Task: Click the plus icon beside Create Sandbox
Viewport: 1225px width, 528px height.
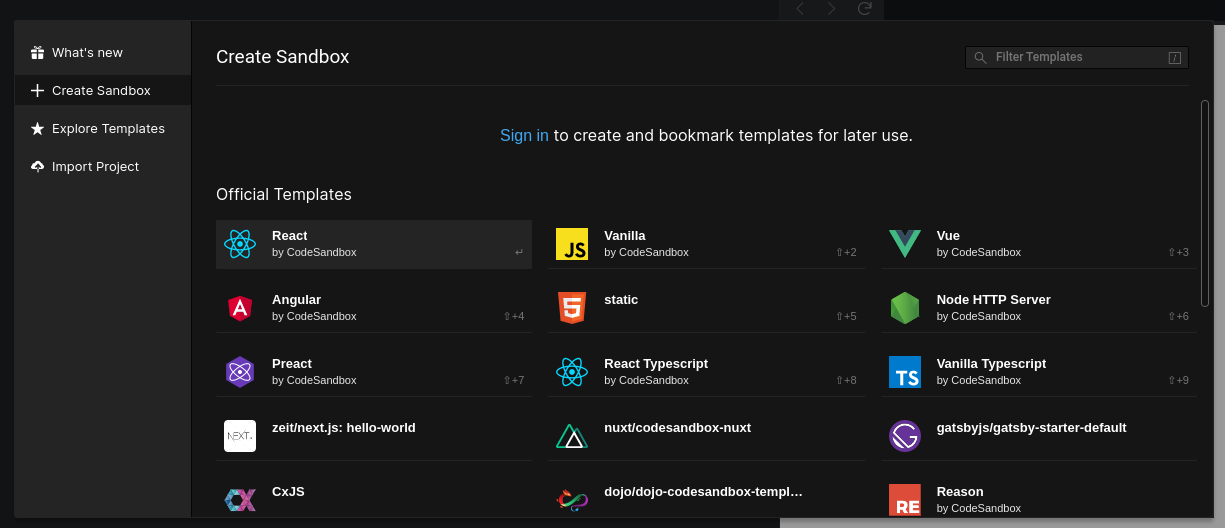Action: [x=37, y=90]
